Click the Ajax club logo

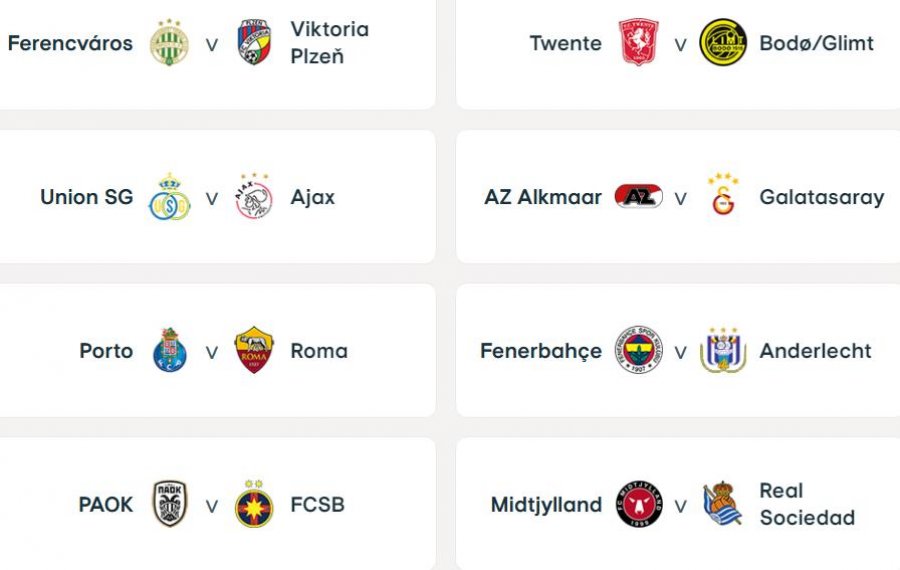254,196
